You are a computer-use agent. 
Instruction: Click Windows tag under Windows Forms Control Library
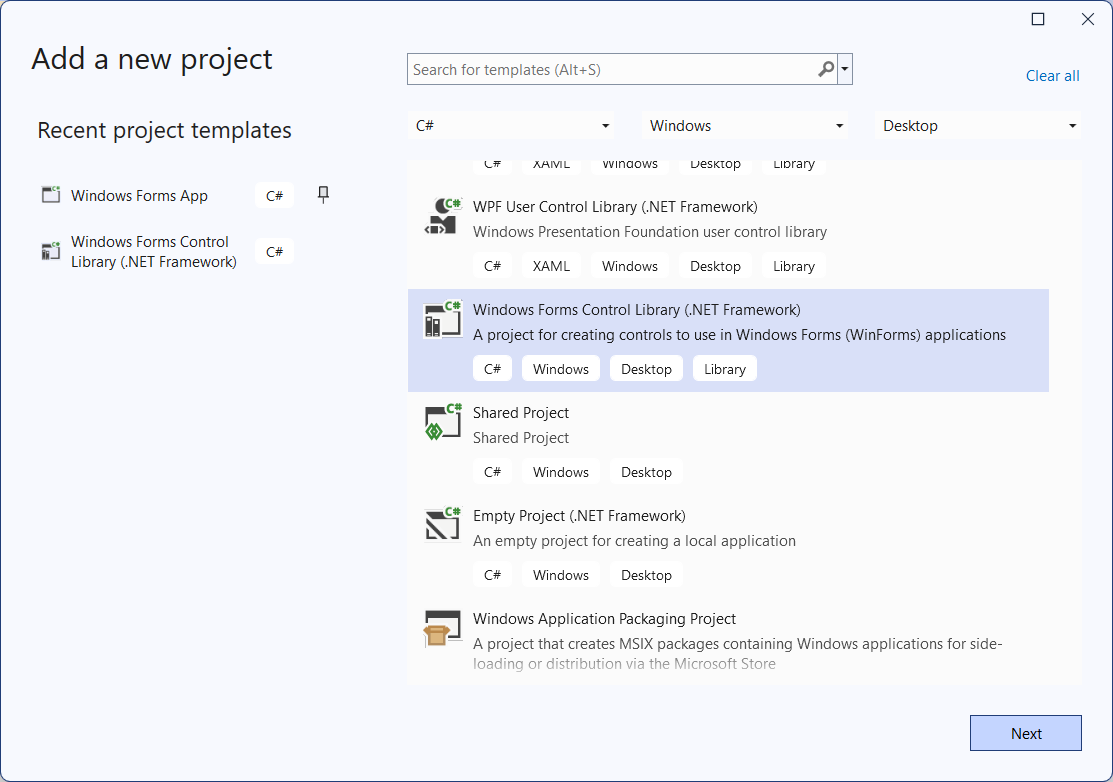[561, 369]
